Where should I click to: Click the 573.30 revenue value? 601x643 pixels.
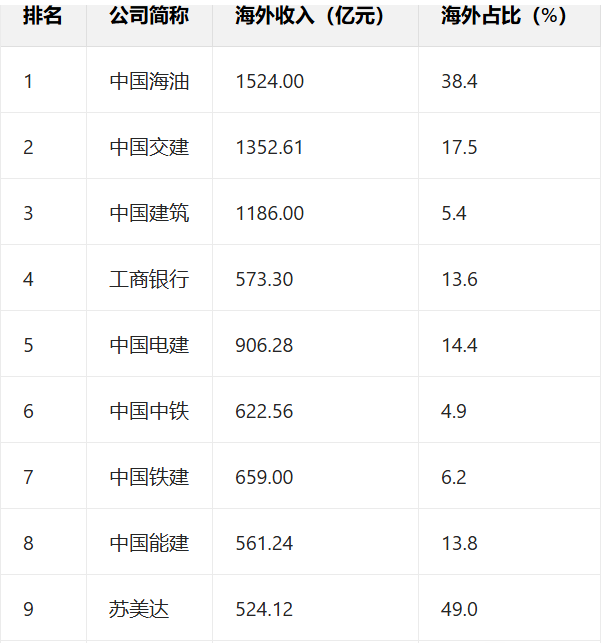pos(264,279)
